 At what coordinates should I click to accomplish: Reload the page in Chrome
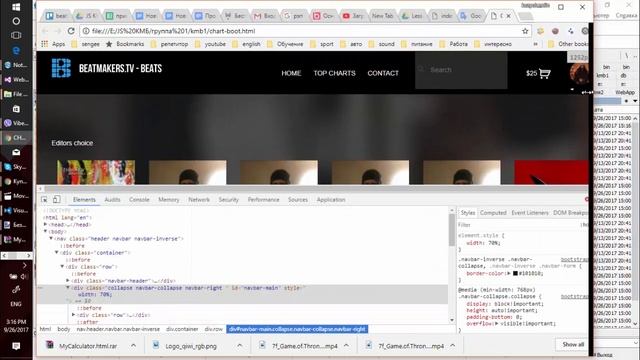coord(71,31)
